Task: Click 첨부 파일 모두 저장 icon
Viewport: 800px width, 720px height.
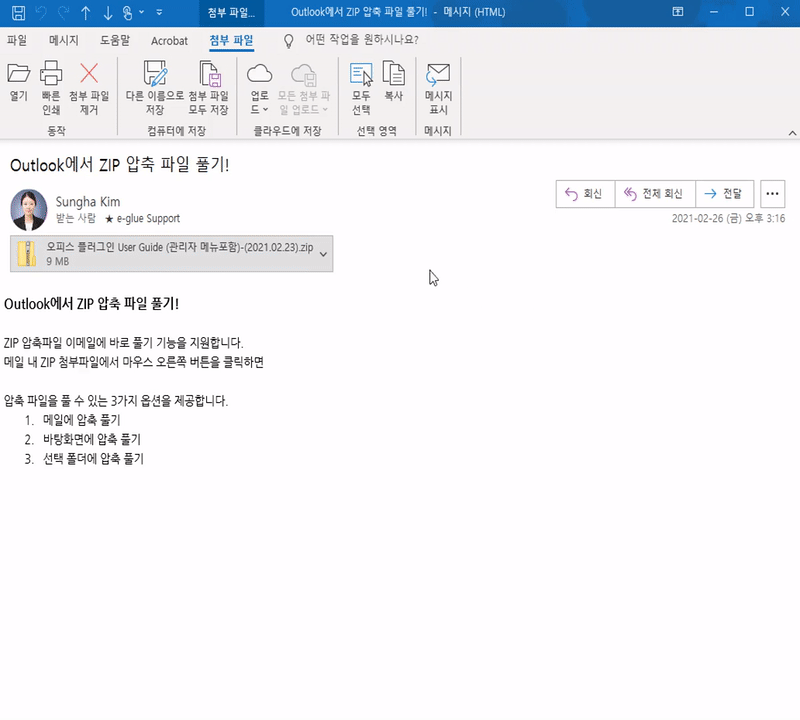Action: pyautogui.click(x=209, y=88)
